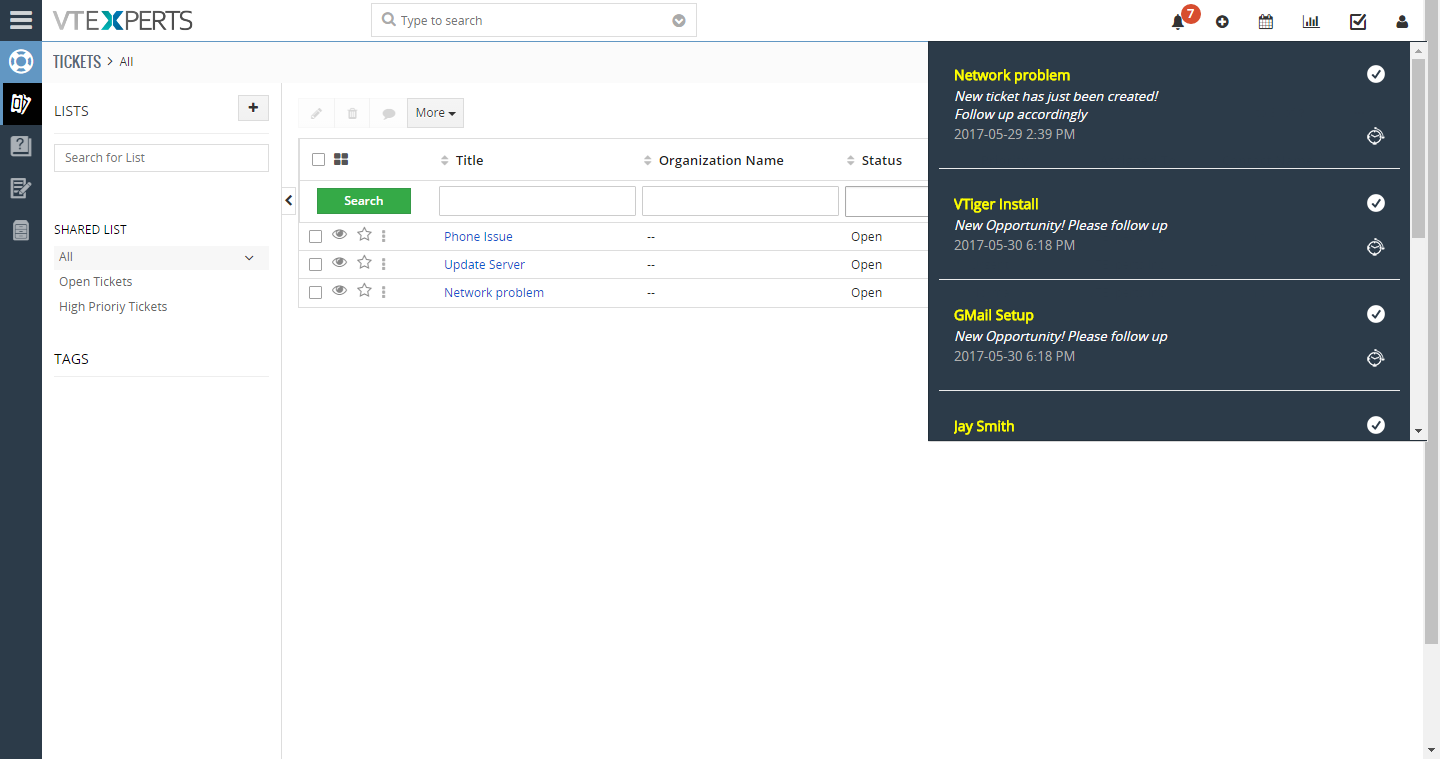Viewport: 1440px width, 759px height.
Task: Mark Jay Smith notification as read
Action: [x=1376, y=425]
